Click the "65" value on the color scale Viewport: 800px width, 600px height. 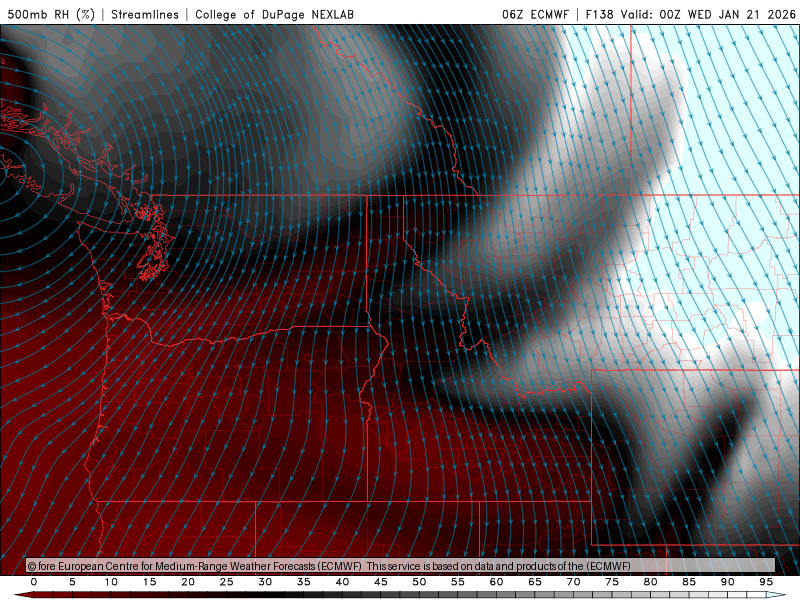point(535,582)
